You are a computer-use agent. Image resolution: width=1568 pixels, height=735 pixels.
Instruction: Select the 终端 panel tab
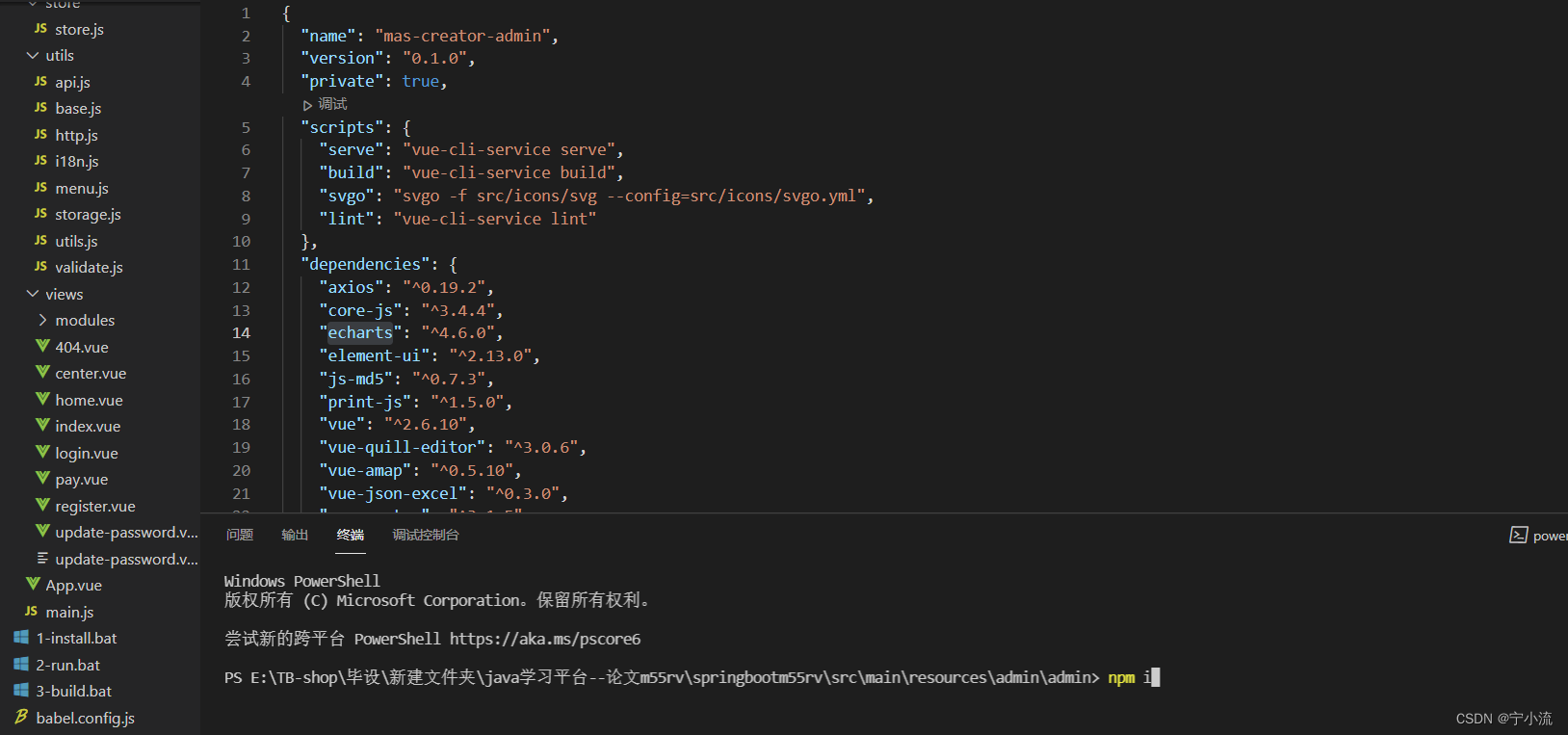pos(351,535)
